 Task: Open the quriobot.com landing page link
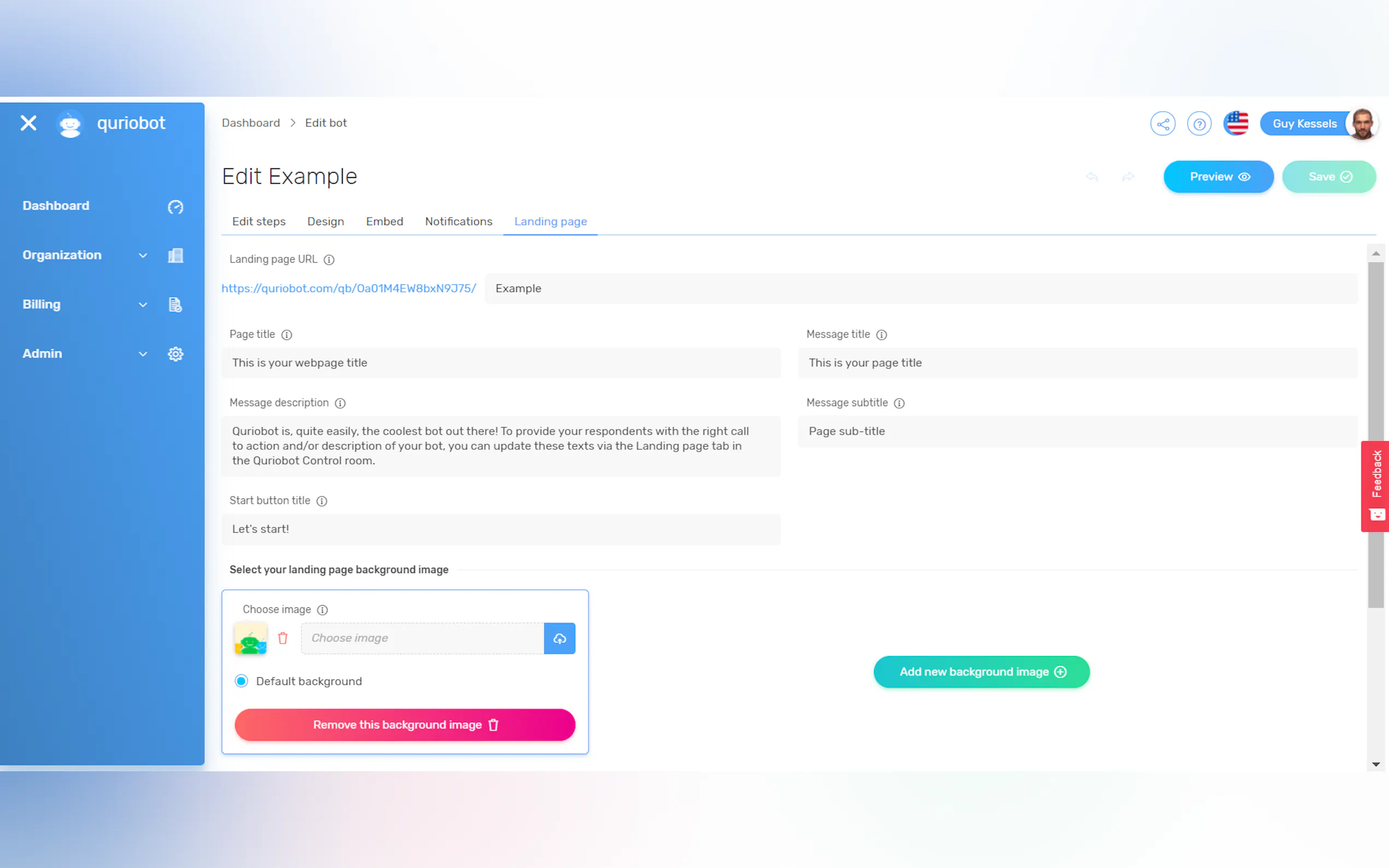(348, 288)
